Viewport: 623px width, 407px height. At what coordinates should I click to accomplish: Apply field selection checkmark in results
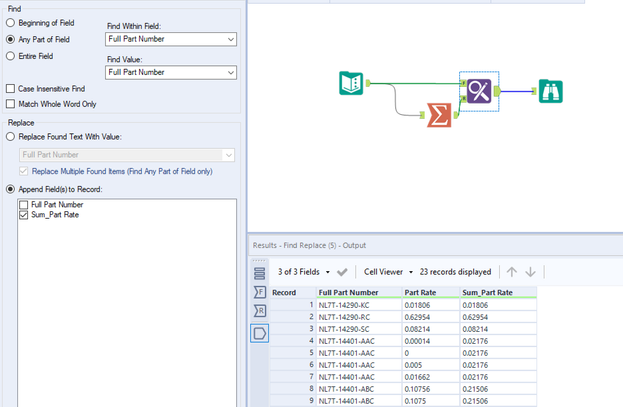click(x=342, y=272)
